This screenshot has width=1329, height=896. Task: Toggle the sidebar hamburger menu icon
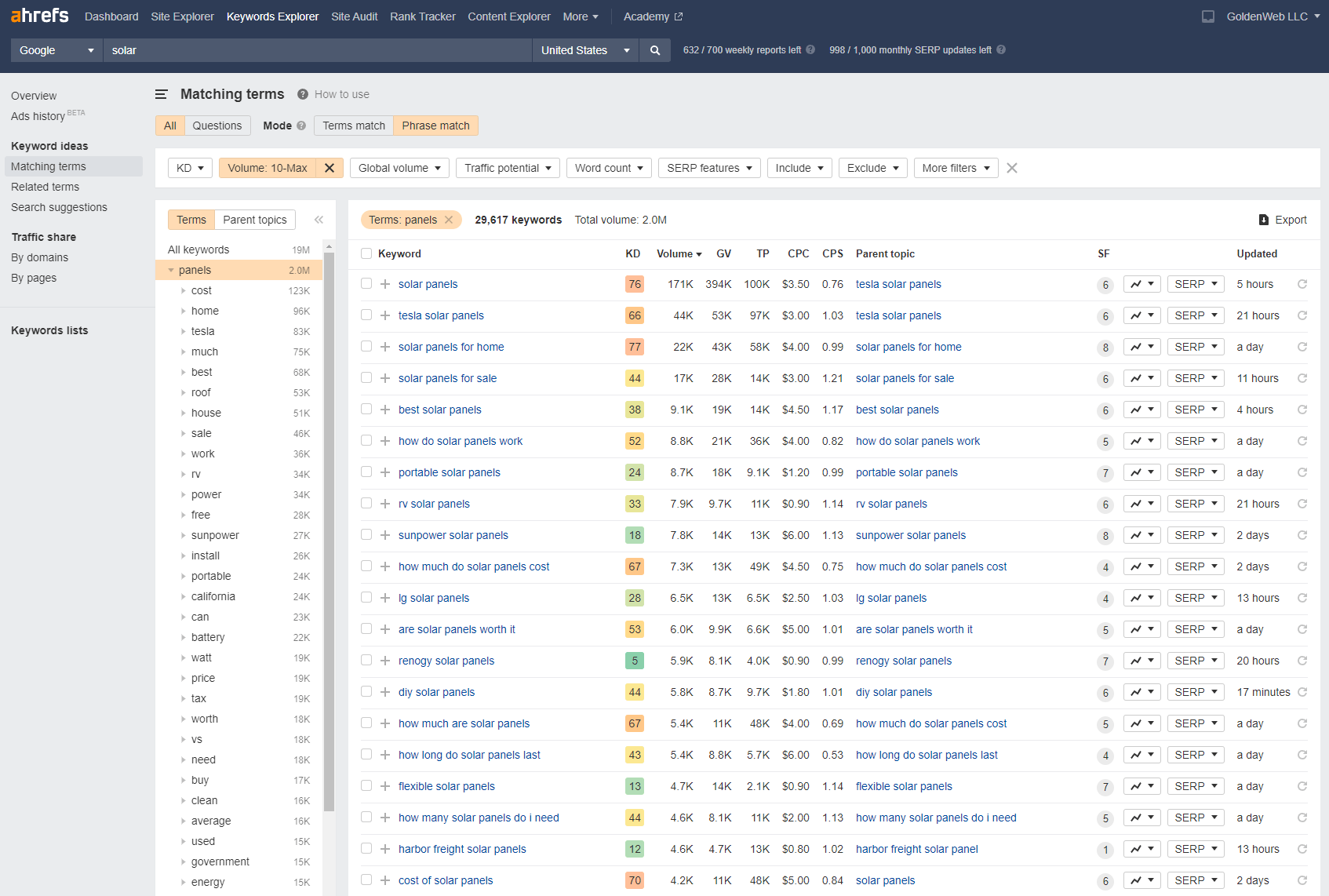[162, 94]
